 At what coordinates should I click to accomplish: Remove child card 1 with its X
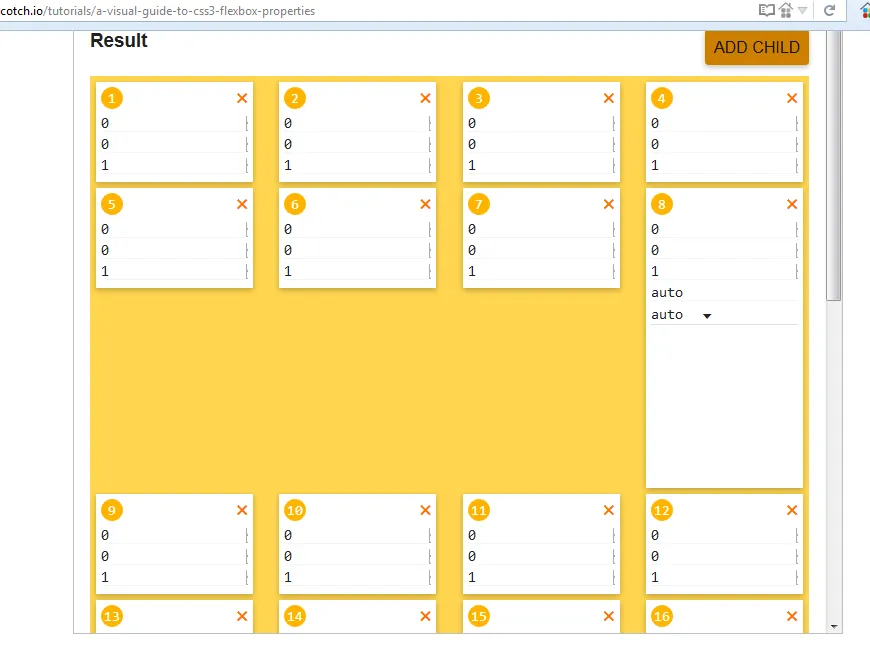click(242, 98)
